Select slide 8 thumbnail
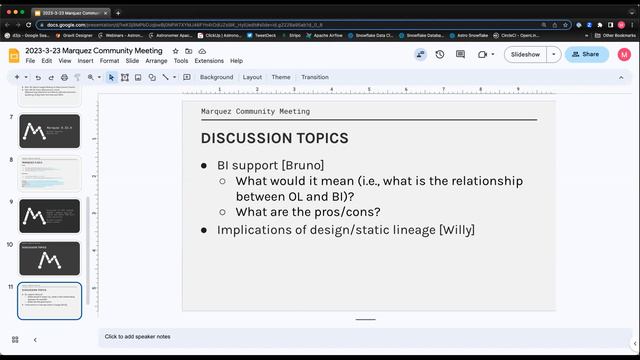This screenshot has height=360, width=640. pos(49,173)
